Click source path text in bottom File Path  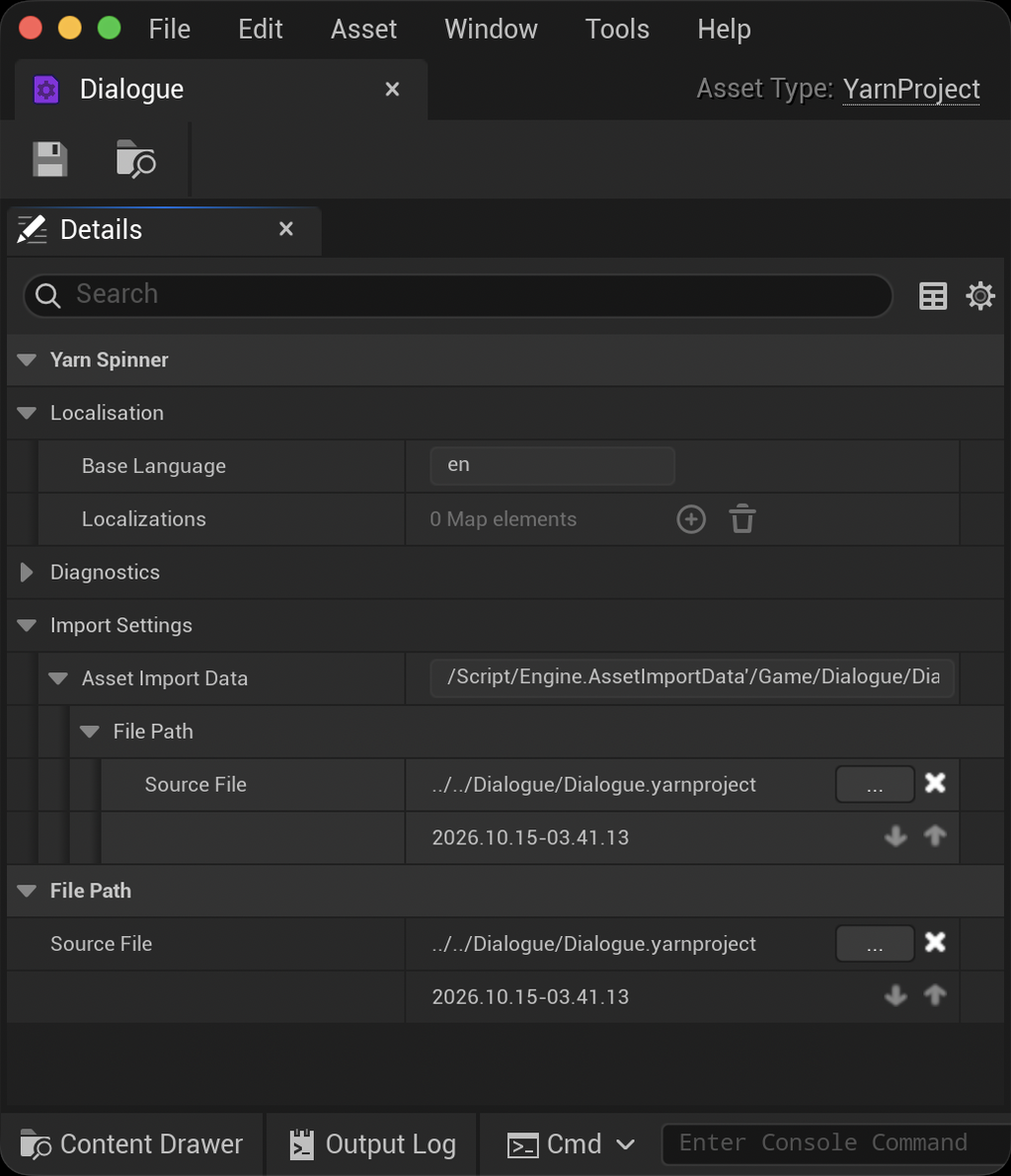[594, 944]
